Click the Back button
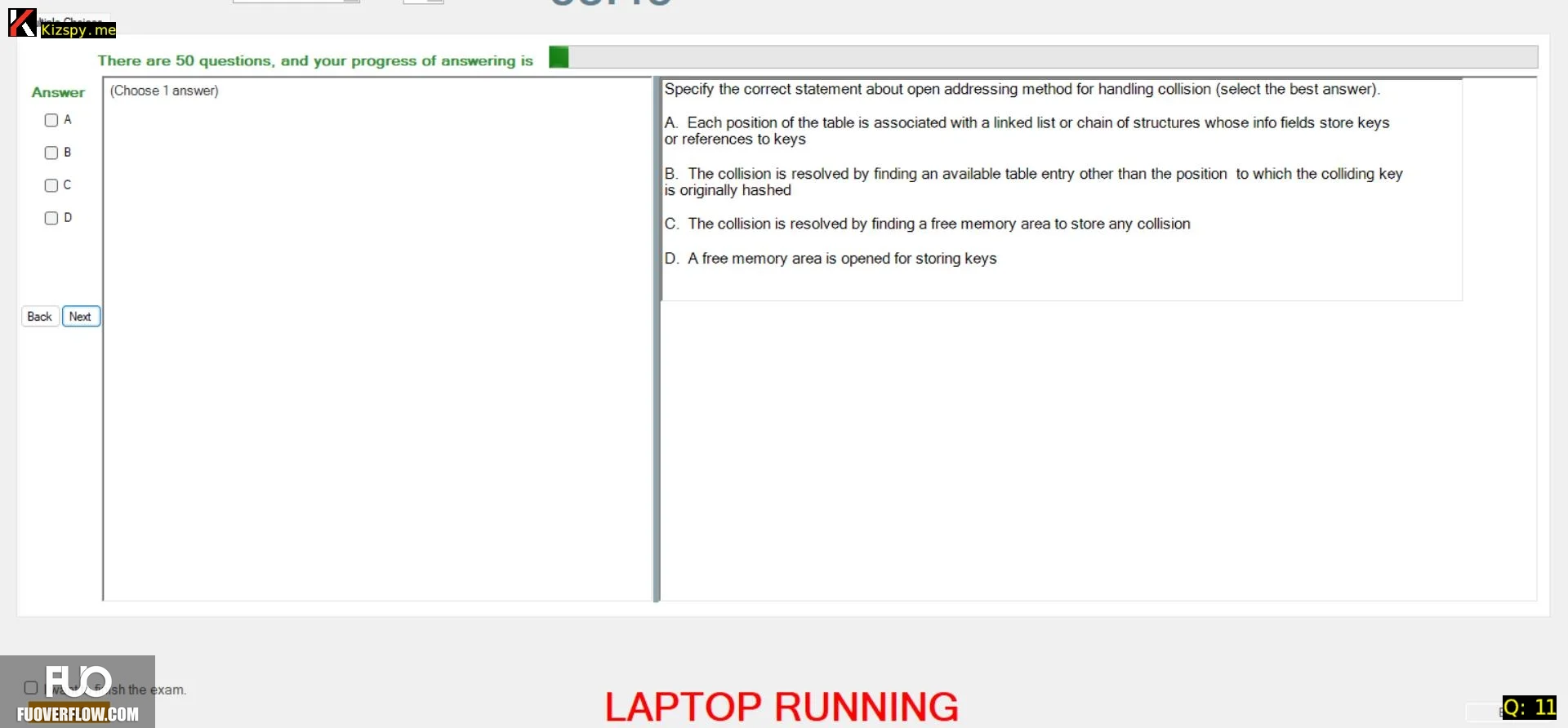 coord(40,317)
